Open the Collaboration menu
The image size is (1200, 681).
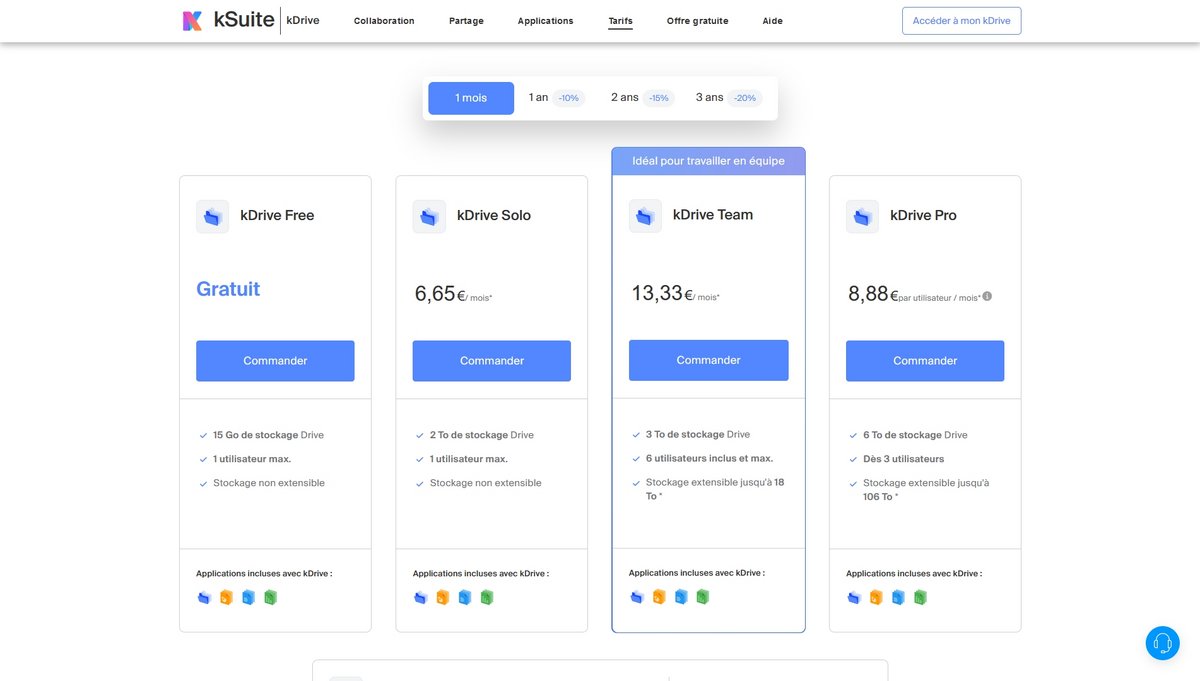click(384, 21)
